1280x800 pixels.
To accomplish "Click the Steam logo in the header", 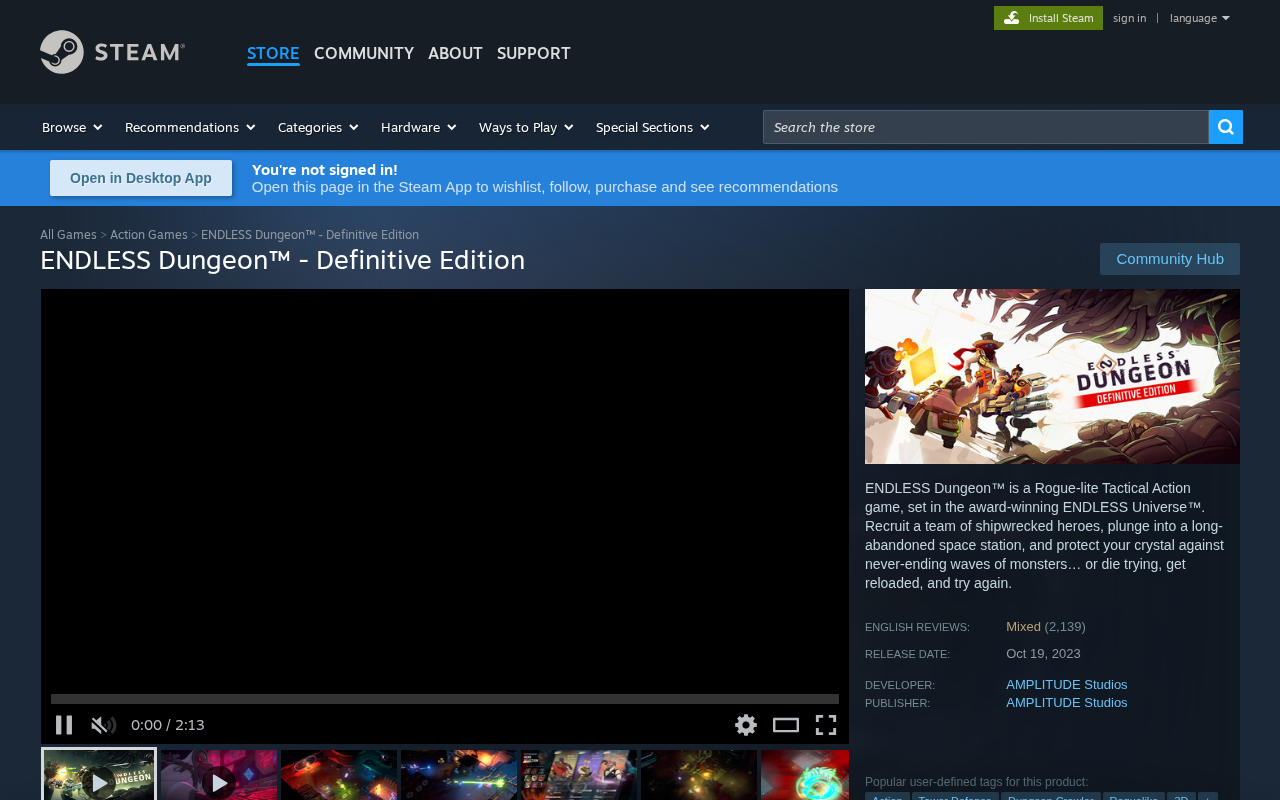I will tap(112, 52).
